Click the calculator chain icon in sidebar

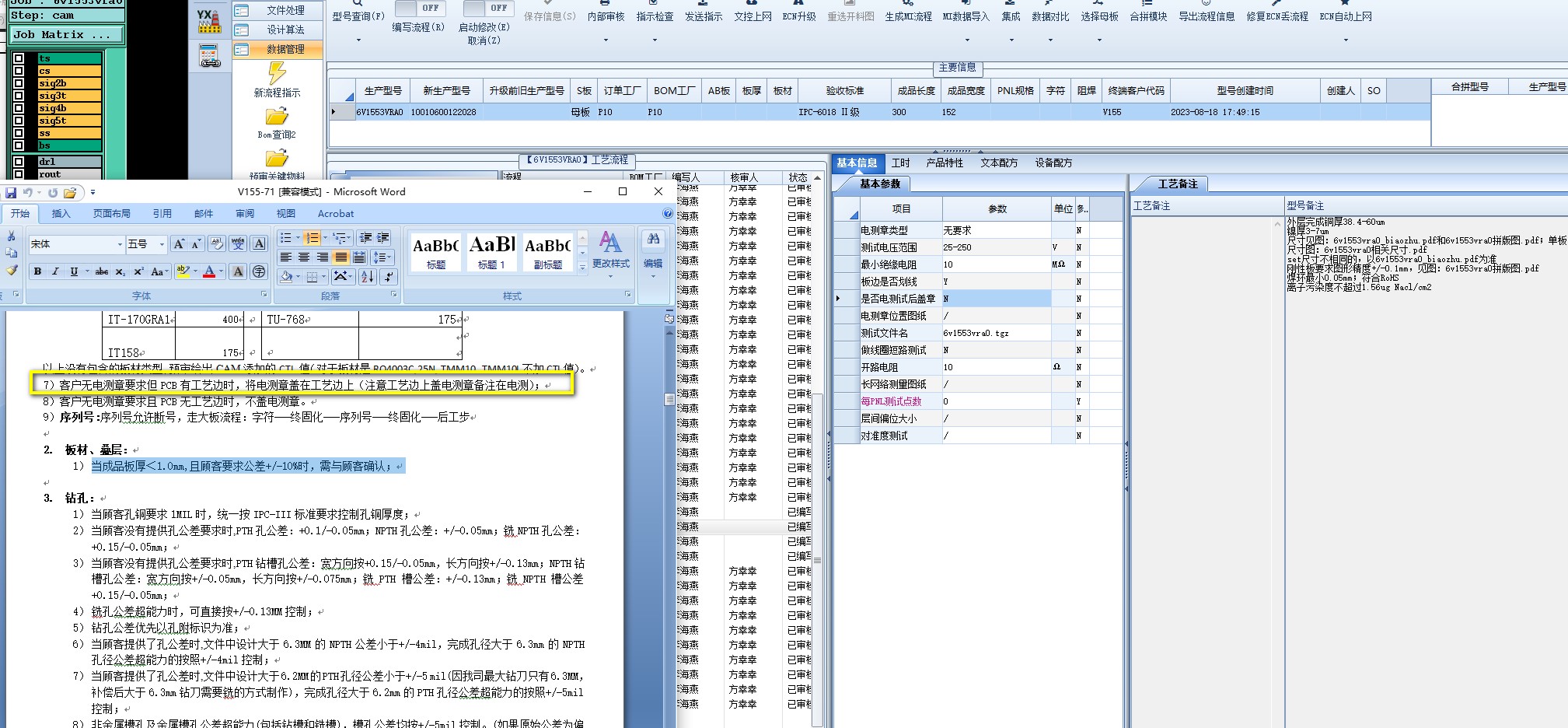pyautogui.click(x=210, y=56)
